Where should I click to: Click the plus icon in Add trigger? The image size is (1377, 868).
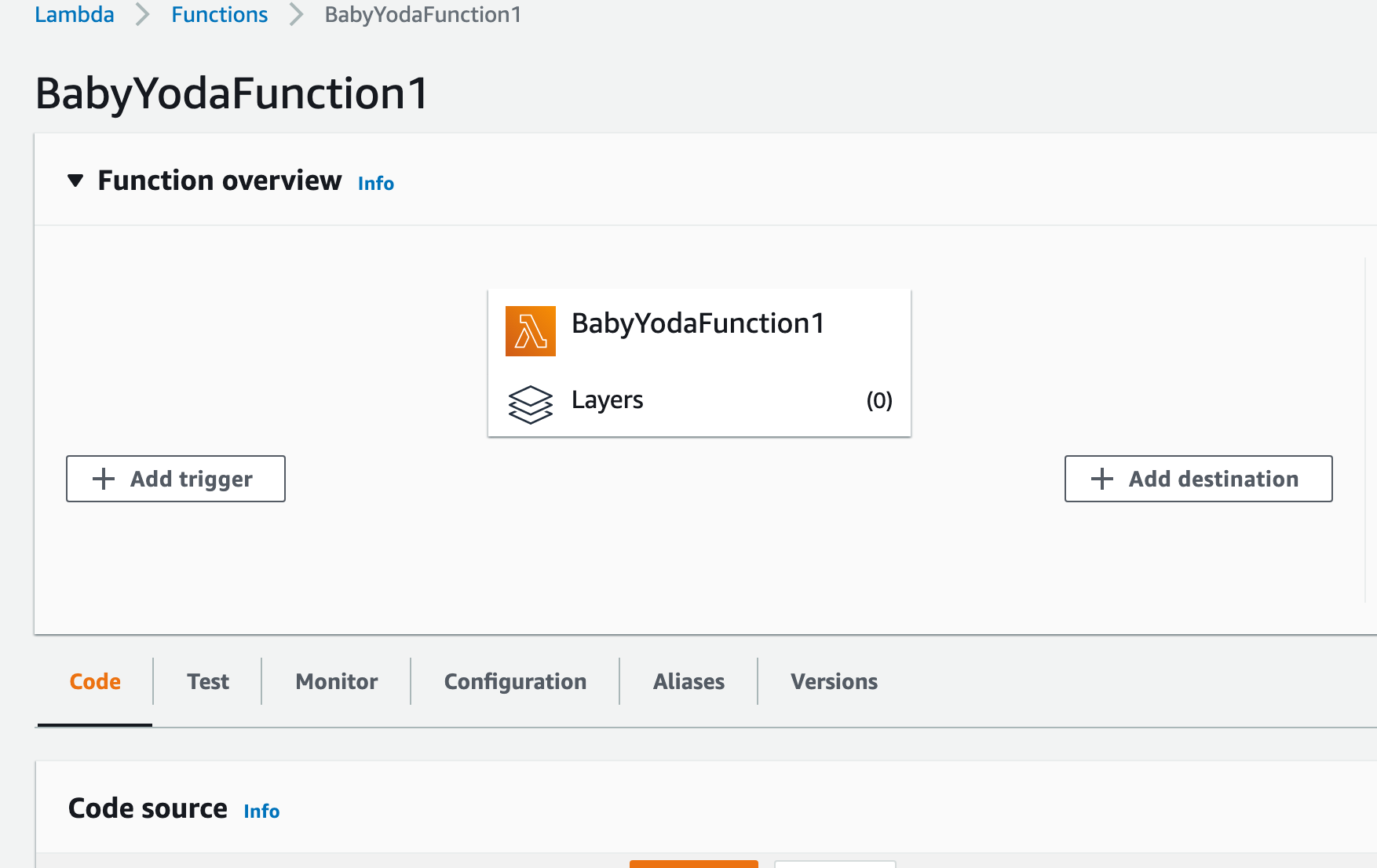(104, 479)
